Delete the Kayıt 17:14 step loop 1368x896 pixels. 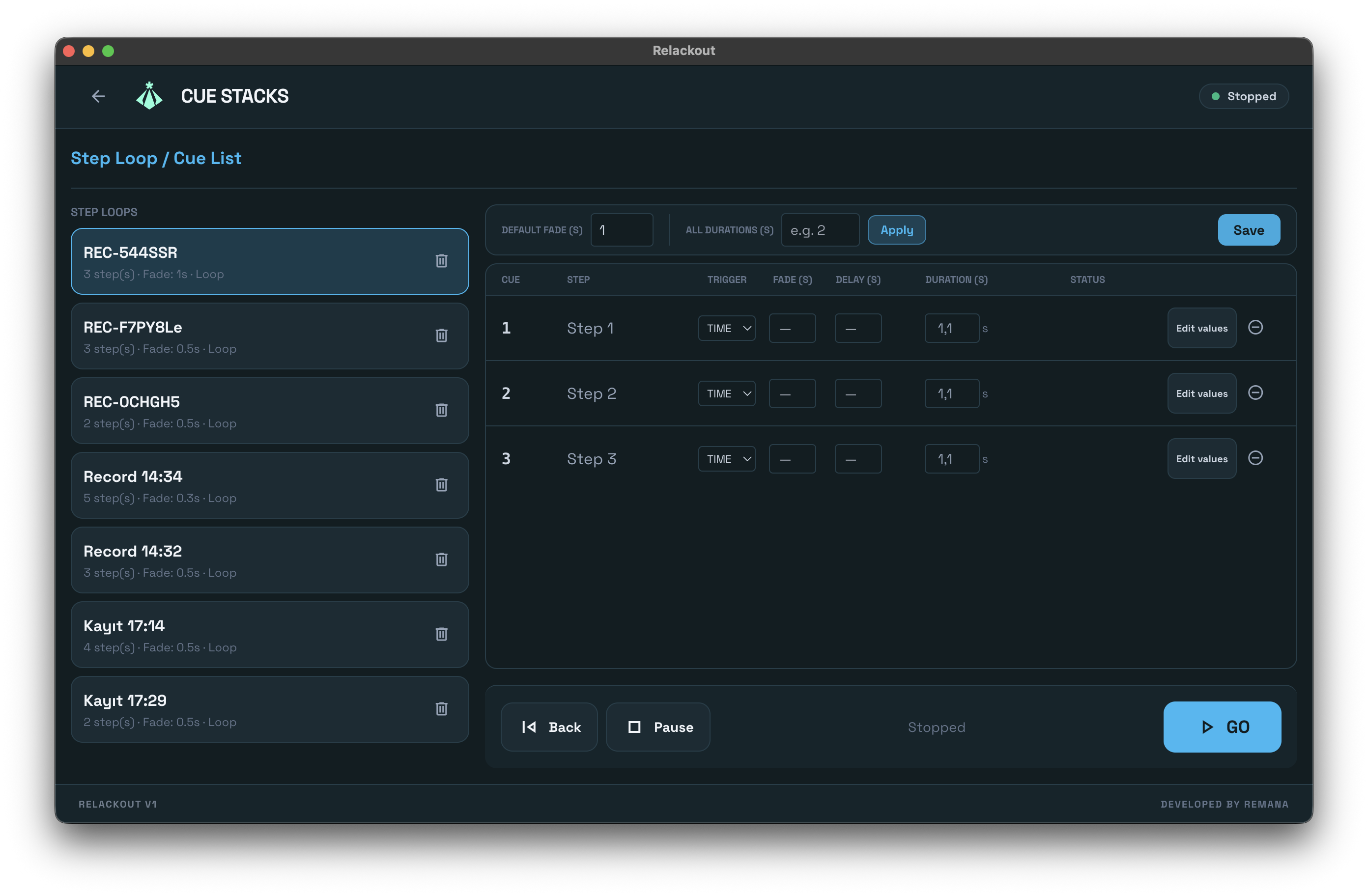pyautogui.click(x=441, y=635)
